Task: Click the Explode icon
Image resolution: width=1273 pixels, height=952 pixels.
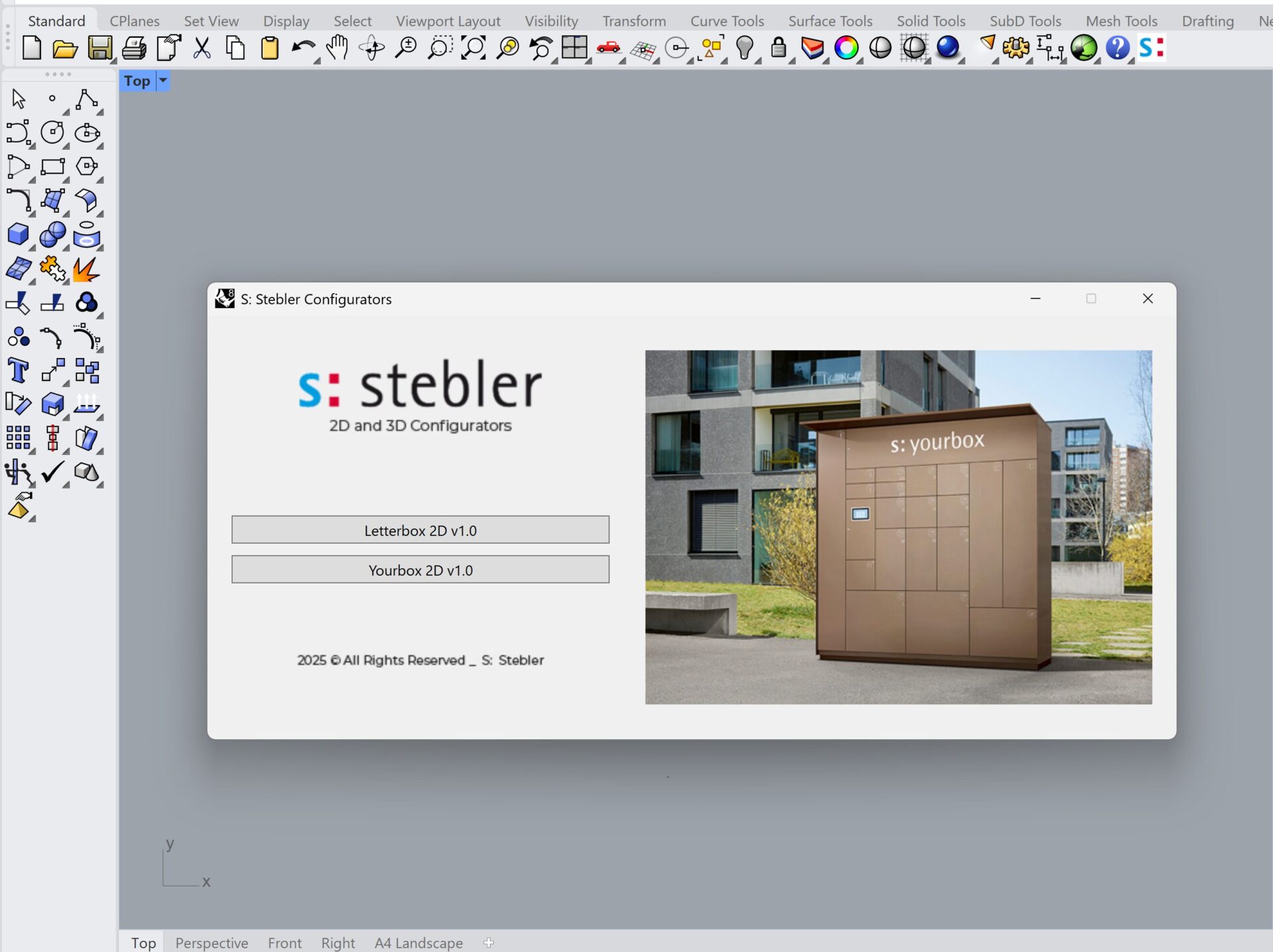Action: click(87, 268)
